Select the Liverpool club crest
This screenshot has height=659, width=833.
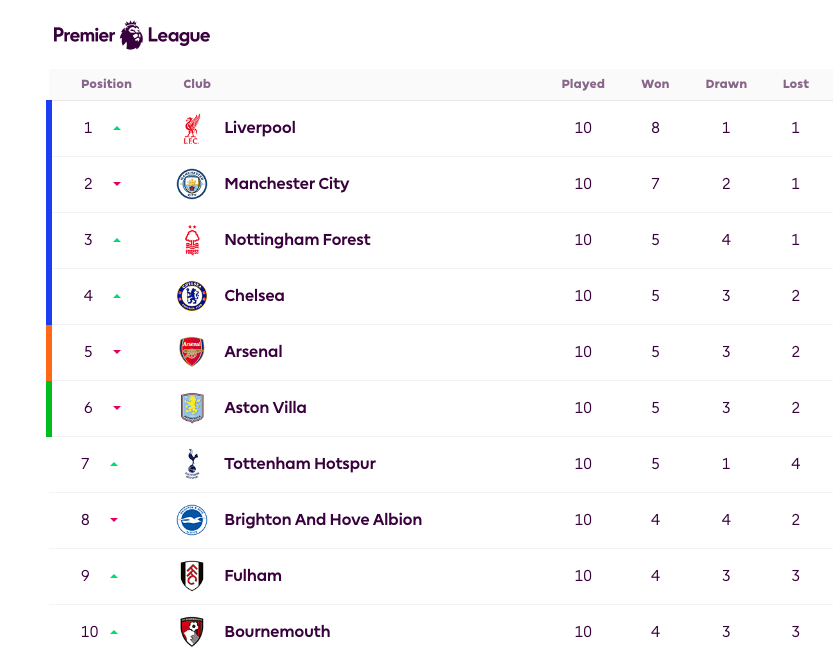pyautogui.click(x=192, y=128)
